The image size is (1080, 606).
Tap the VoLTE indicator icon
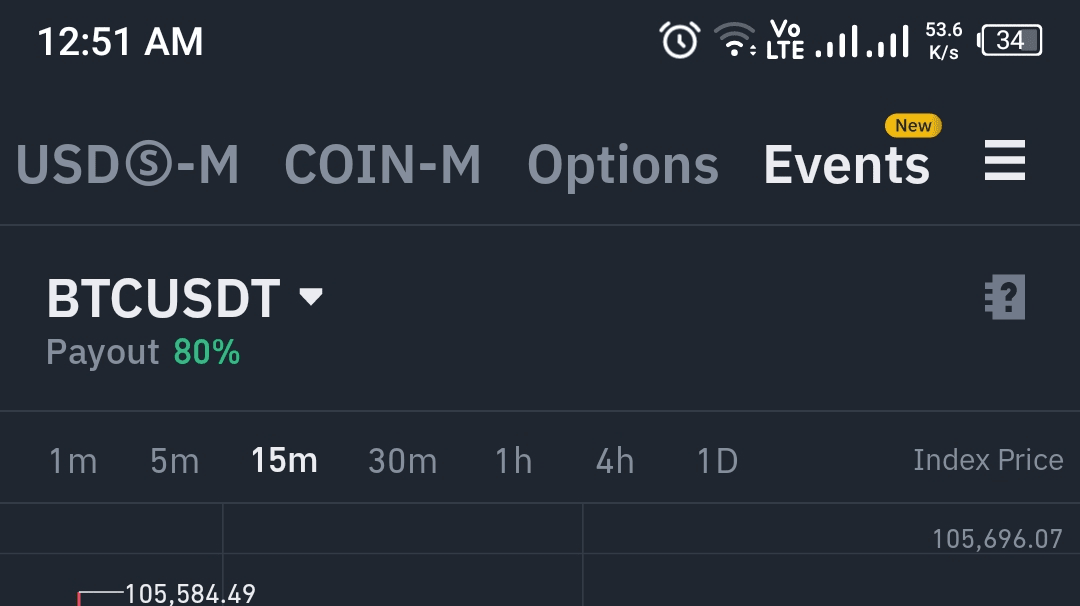[786, 40]
